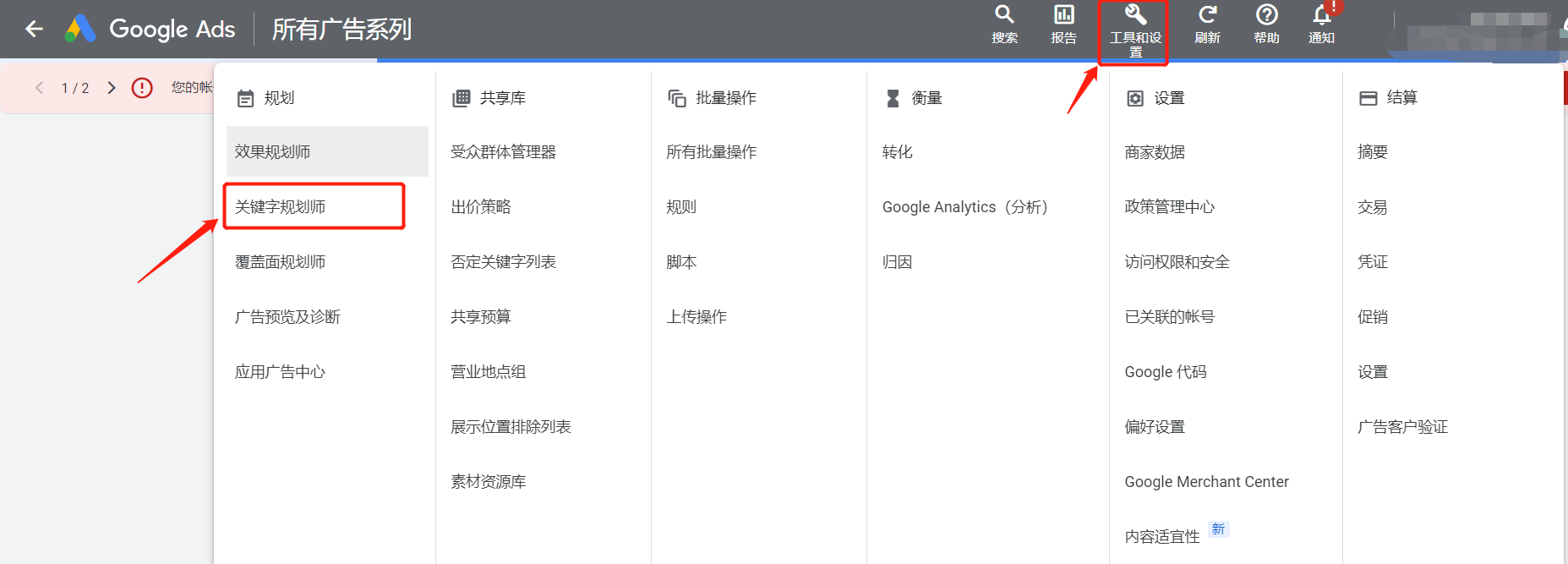
Task: Select 共享预算 shared budgets
Action: pos(480,317)
